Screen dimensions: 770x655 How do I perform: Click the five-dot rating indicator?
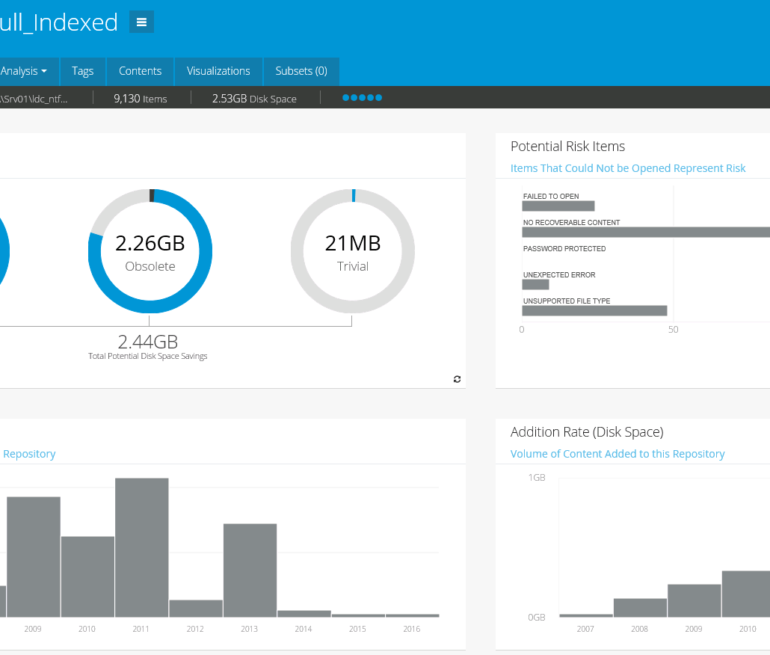(x=362, y=98)
